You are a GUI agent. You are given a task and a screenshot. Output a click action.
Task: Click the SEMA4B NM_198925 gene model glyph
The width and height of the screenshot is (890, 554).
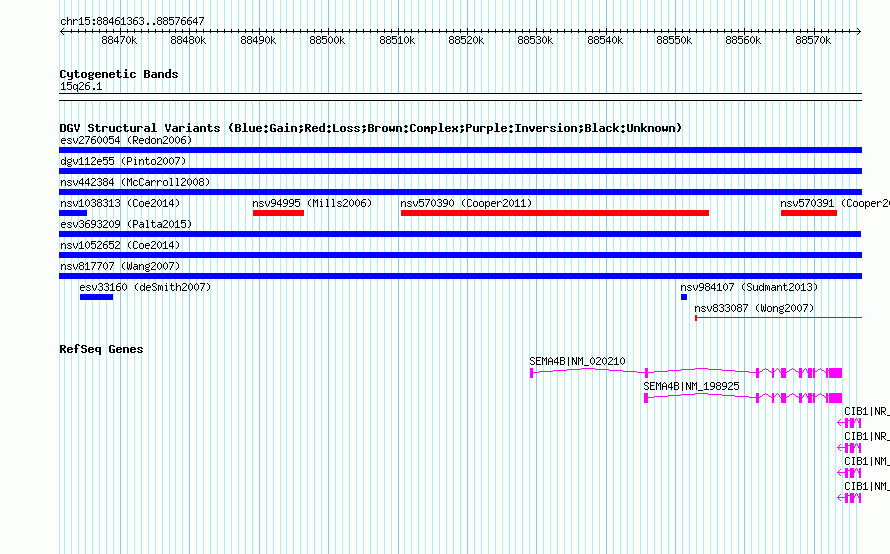click(x=743, y=398)
